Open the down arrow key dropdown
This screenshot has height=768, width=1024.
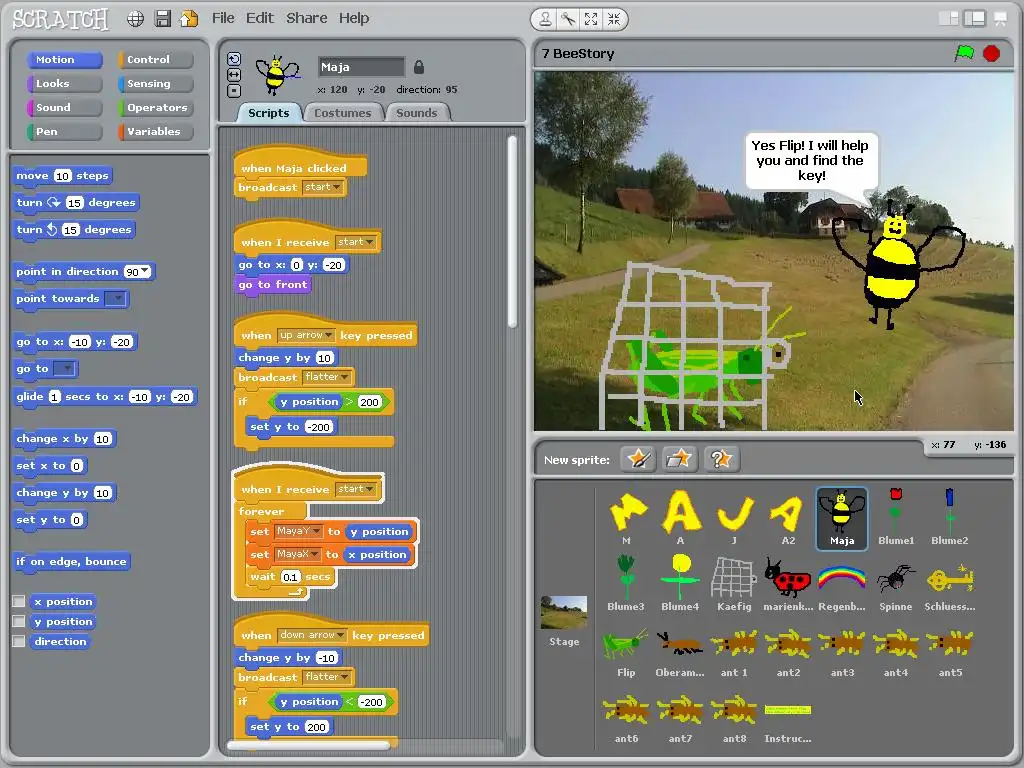tap(341, 635)
